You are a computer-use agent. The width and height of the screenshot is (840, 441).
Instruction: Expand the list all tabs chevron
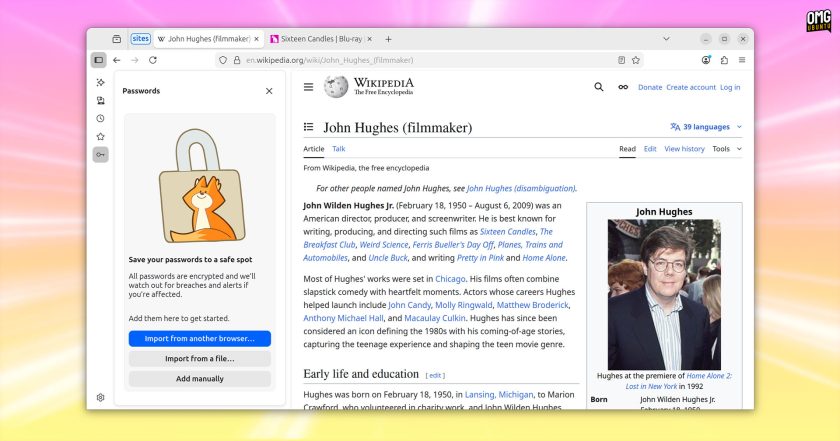tap(666, 39)
